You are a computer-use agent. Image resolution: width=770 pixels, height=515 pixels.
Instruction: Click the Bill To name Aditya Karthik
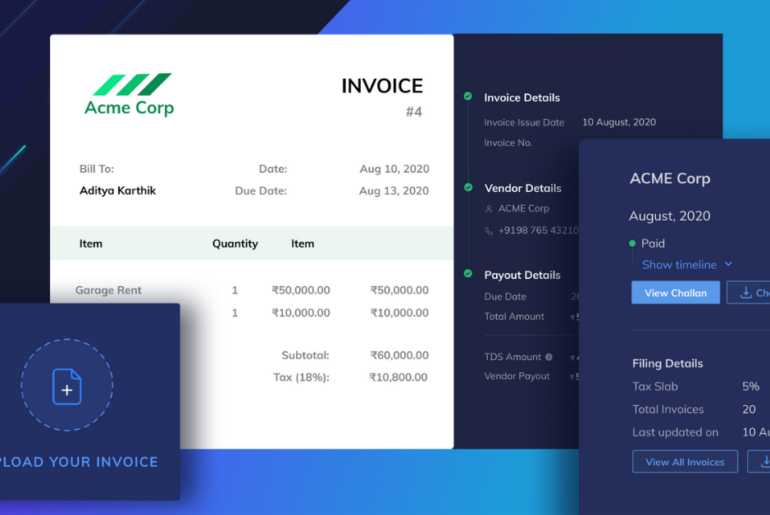point(117,190)
